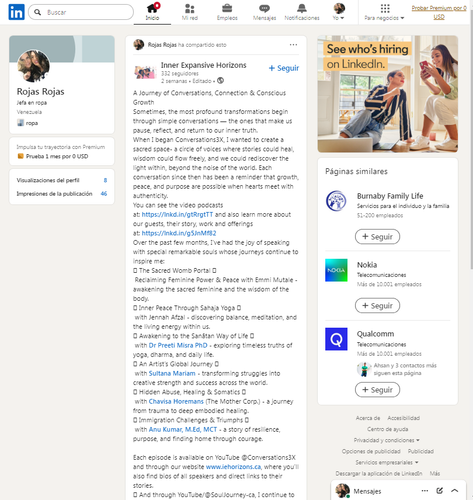The height and width of the screenshot is (500, 473).
Task: Click the search magnifier icon
Action: click(x=38, y=12)
